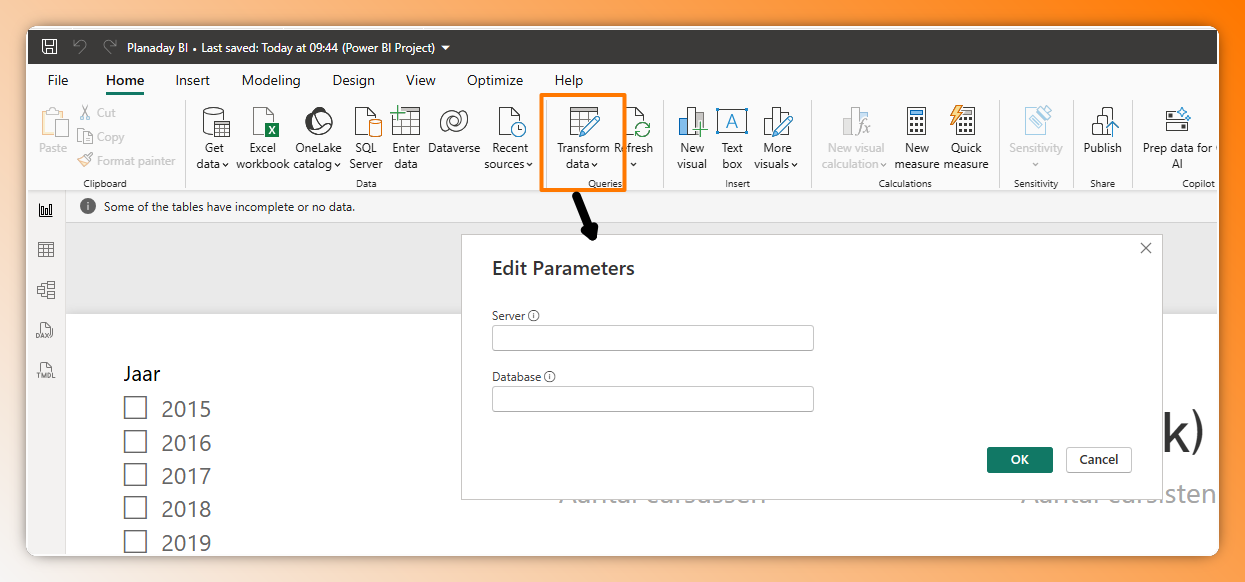Screen dimensions: 1245x582
Task: Click the Undo arrow in the title bar
Action: tap(80, 47)
